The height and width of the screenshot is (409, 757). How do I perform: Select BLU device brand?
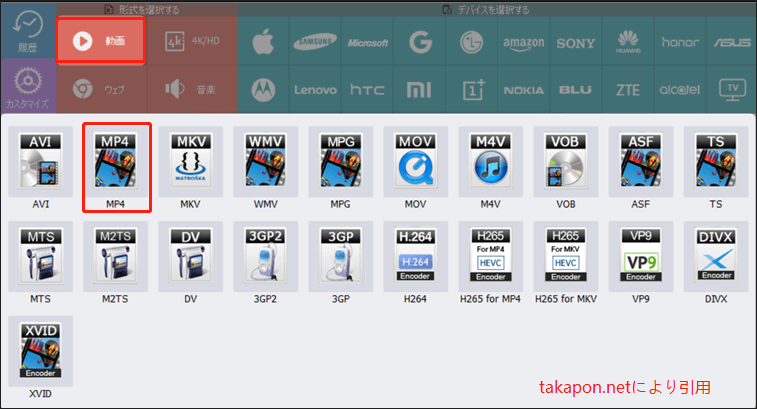click(576, 89)
